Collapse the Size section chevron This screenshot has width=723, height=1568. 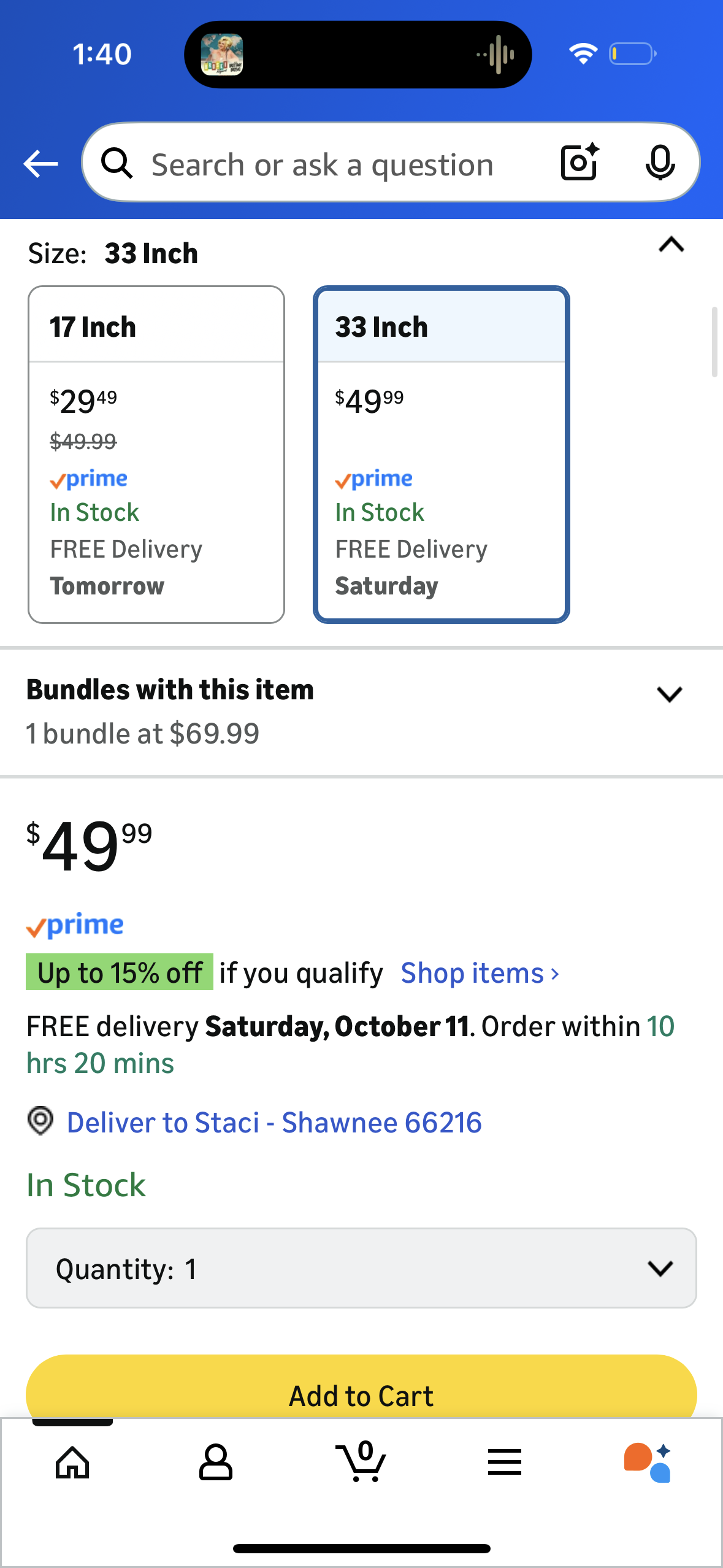pos(671,245)
